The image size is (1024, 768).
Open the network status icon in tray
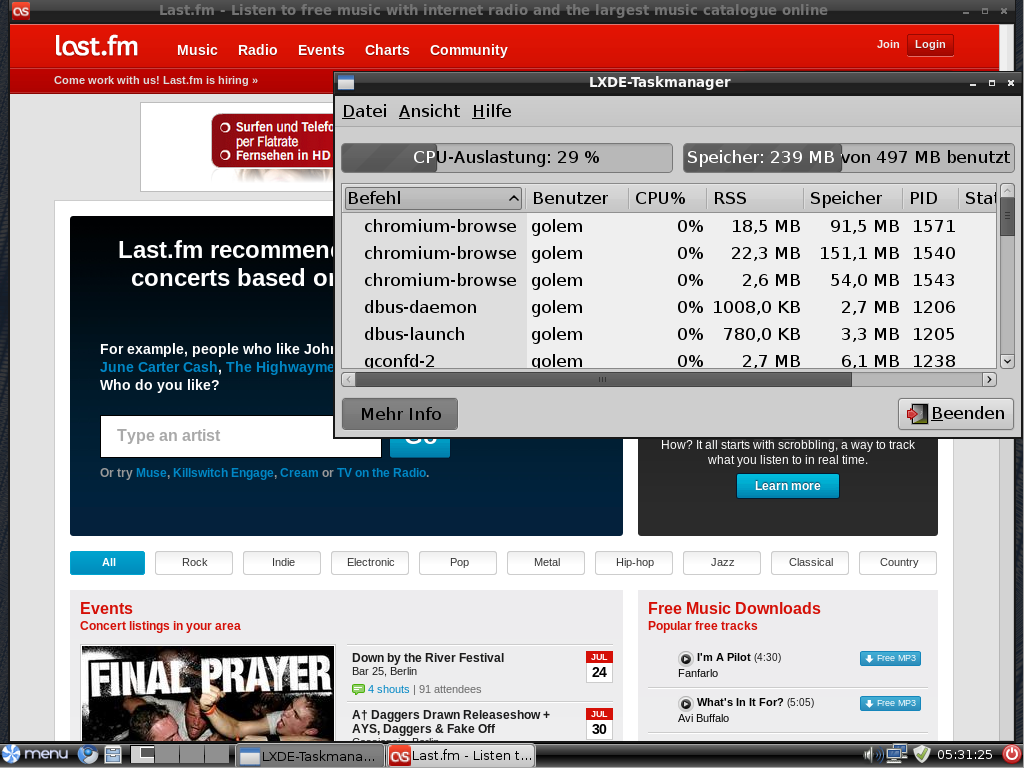pos(896,755)
